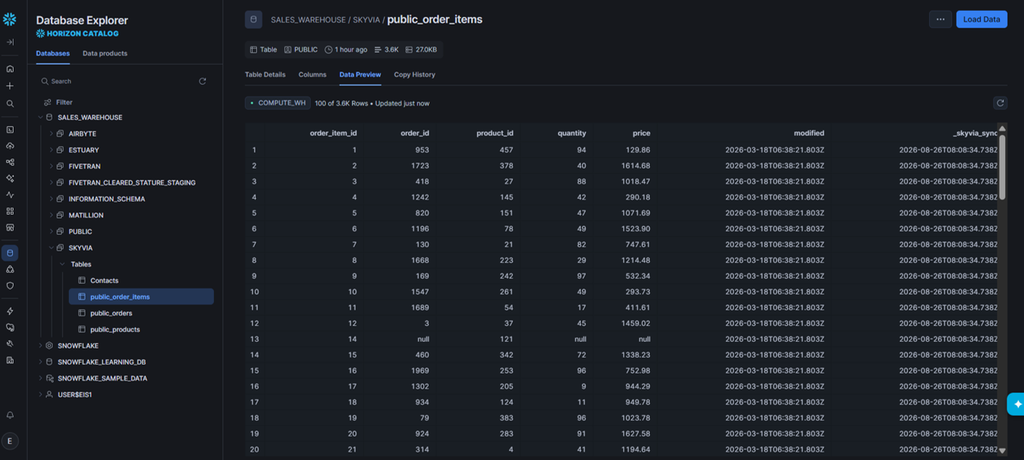Viewport: 1024px width, 460px height.
Task: Open the activity pulse monitoring icon
Action: tap(10, 195)
